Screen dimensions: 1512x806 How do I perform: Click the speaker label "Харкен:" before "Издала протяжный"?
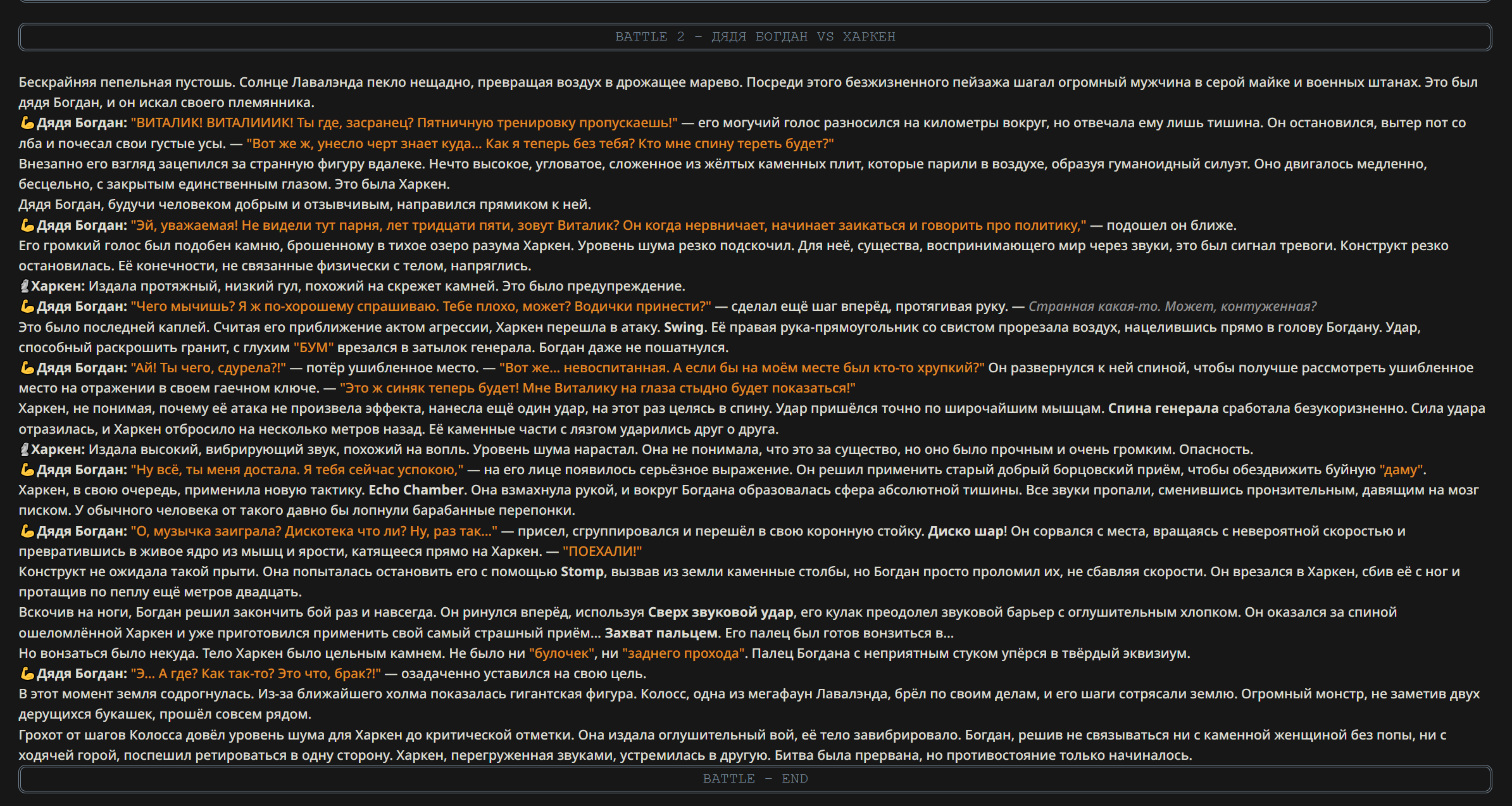click(x=58, y=286)
